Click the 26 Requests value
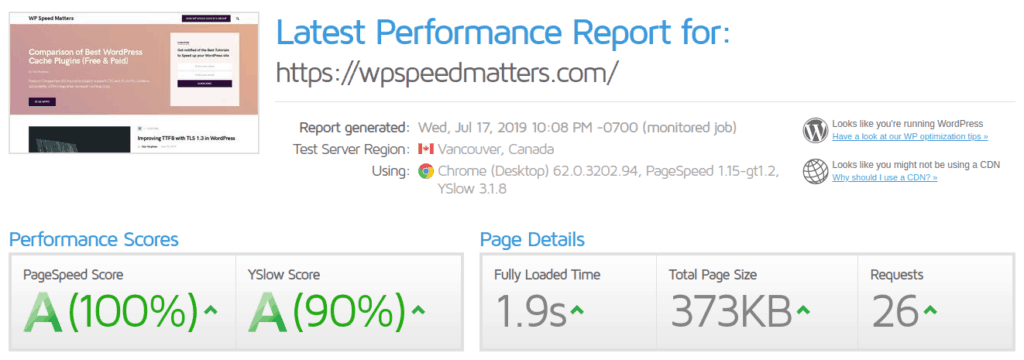 [894, 311]
